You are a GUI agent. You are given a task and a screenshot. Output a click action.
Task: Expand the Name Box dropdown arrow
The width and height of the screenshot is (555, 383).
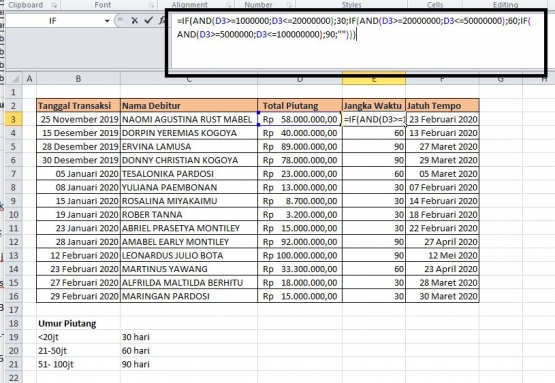107,21
